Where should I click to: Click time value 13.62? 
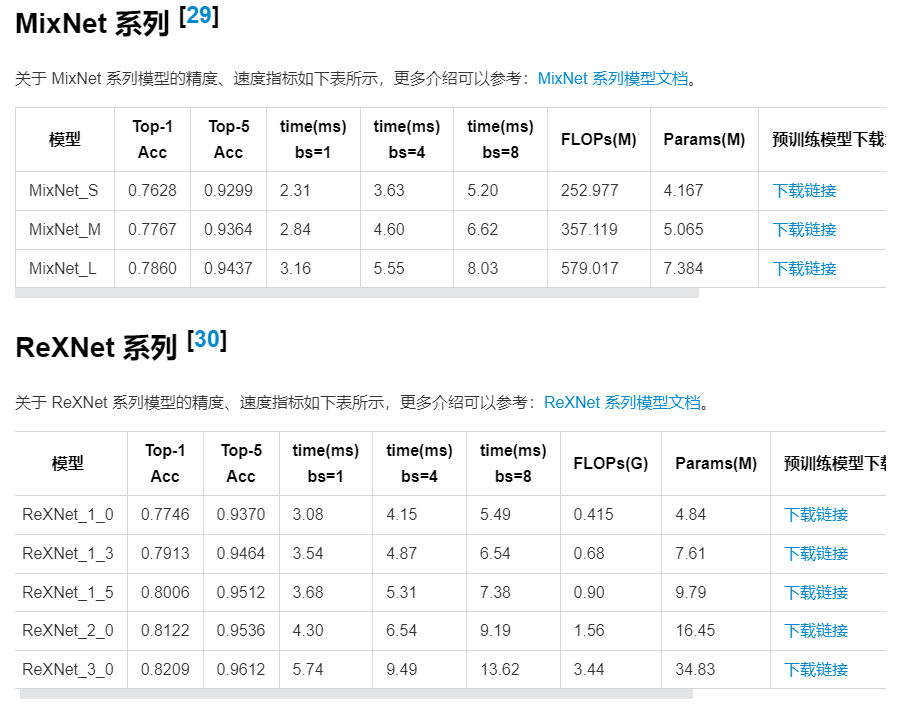tap(500, 669)
